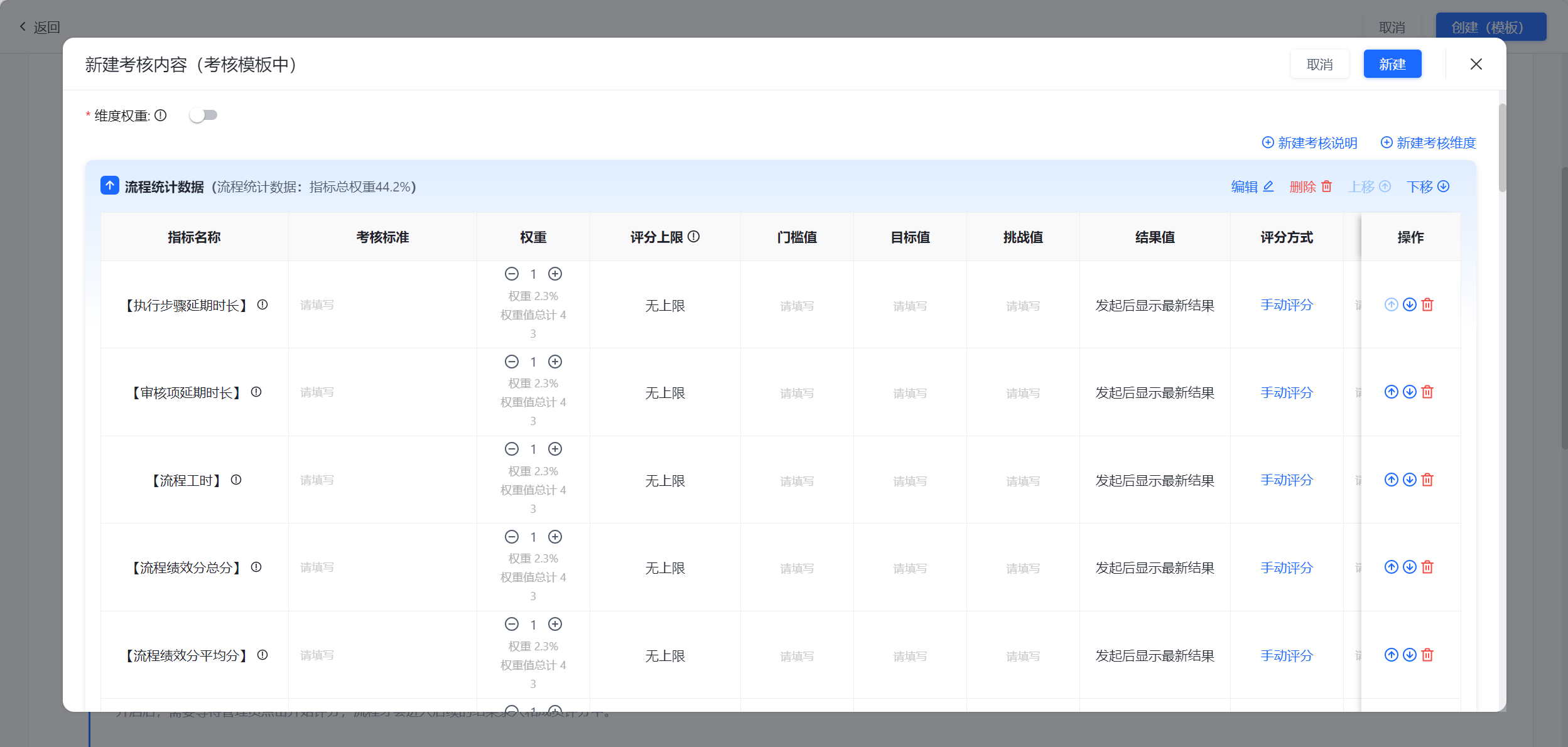Click 手动评分 in 流程绩效分平均分 row
This screenshot has height=747, width=1568.
[1287, 656]
